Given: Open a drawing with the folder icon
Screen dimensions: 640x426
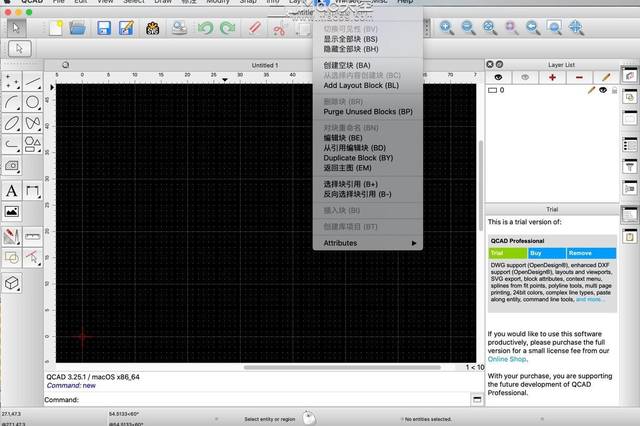Looking at the screenshot, I should [x=78, y=28].
